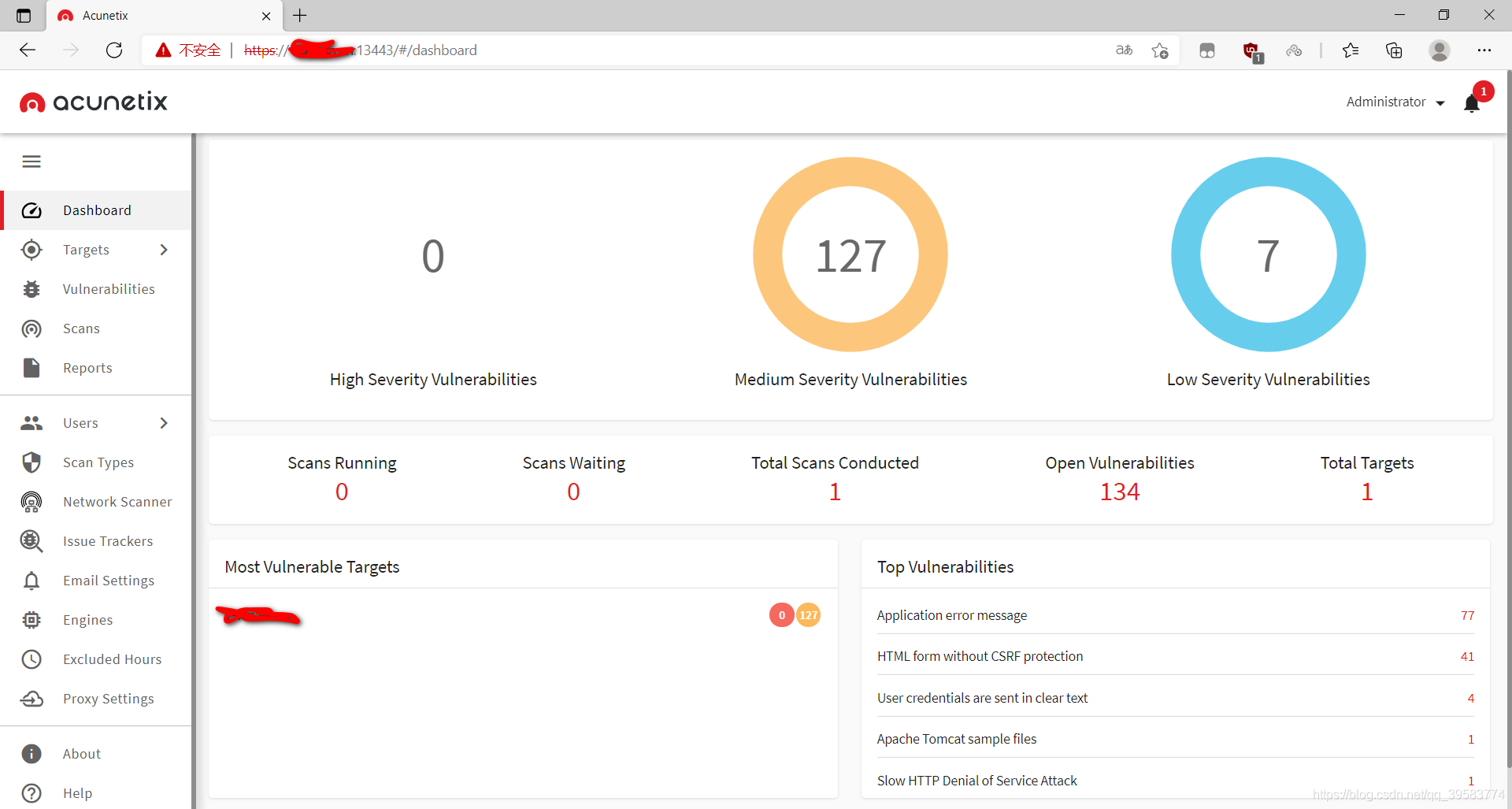Click the Not Secure warning indicator

click(188, 50)
